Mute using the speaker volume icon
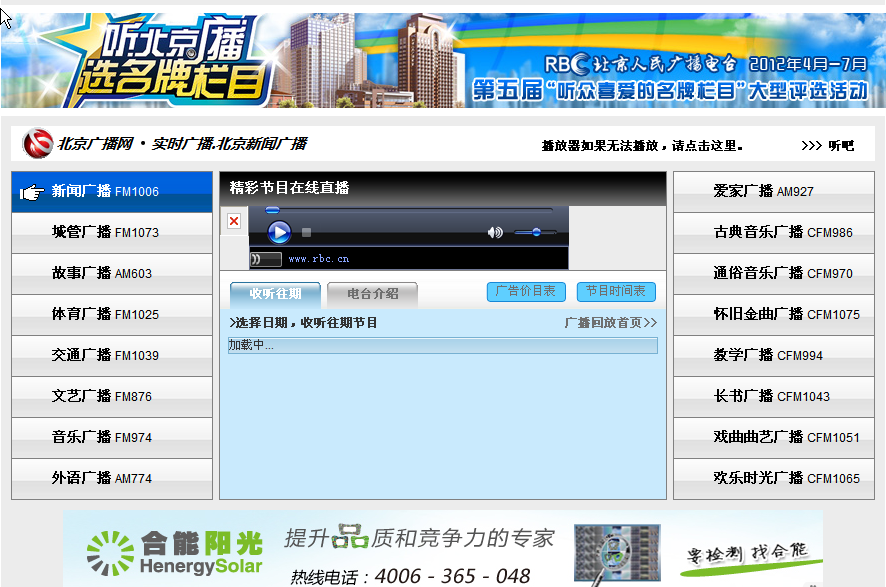Viewport: 886px width, 587px height. click(x=495, y=233)
